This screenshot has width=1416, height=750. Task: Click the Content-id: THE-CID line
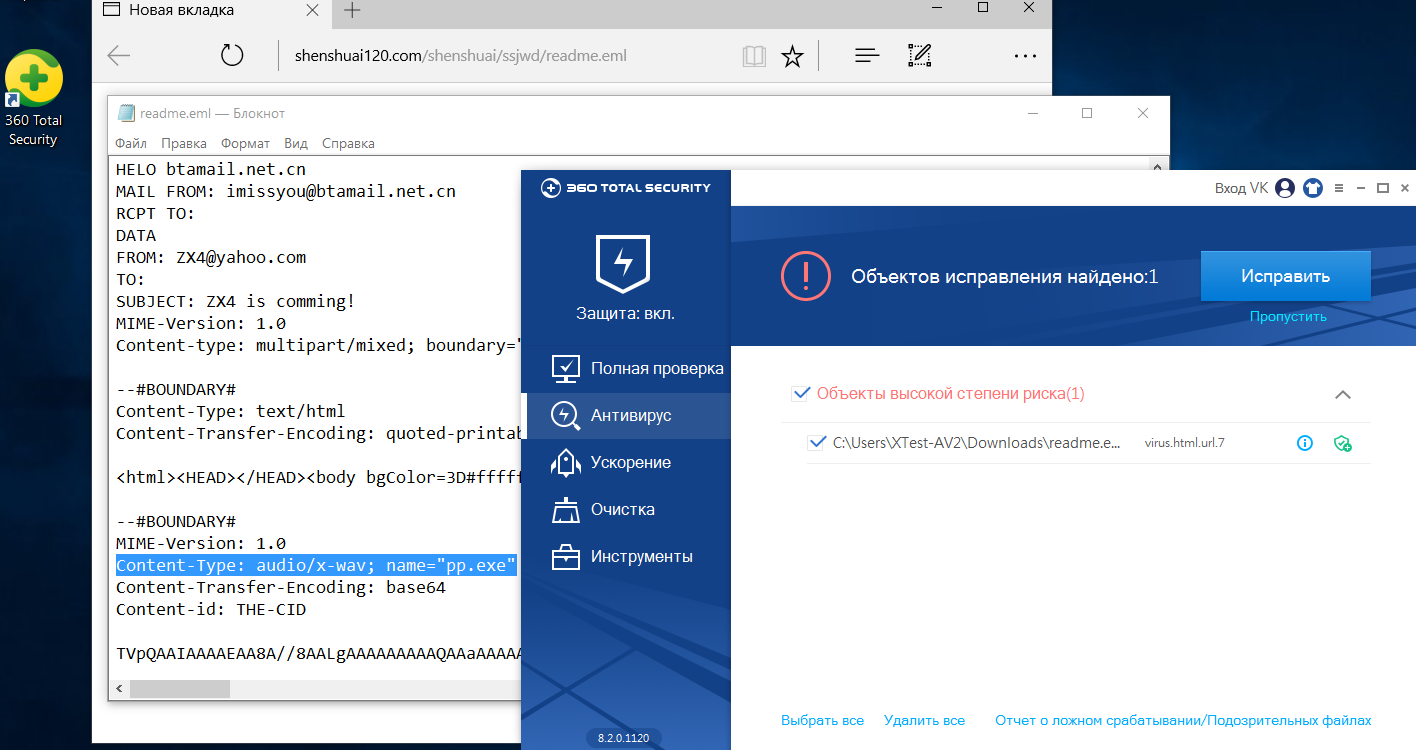click(211, 610)
